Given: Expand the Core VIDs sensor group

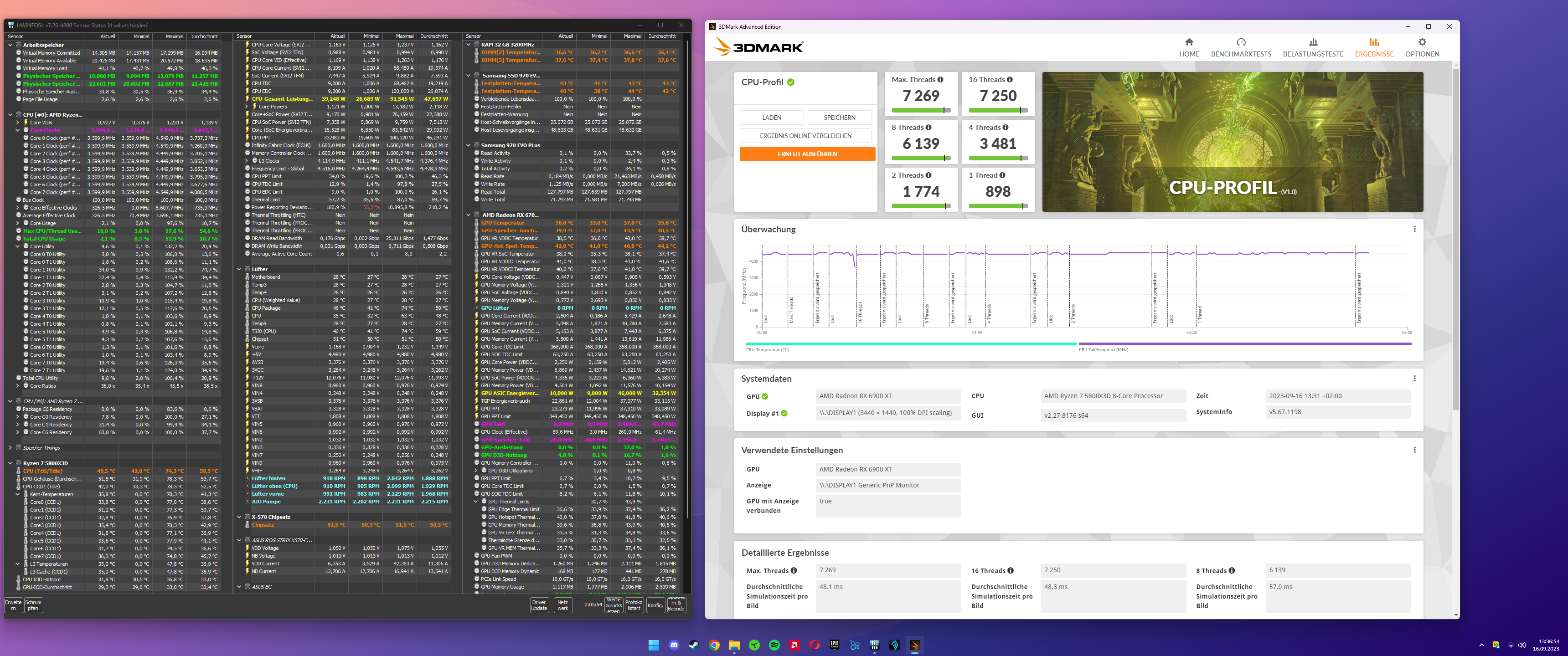Looking at the screenshot, I should (x=18, y=122).
